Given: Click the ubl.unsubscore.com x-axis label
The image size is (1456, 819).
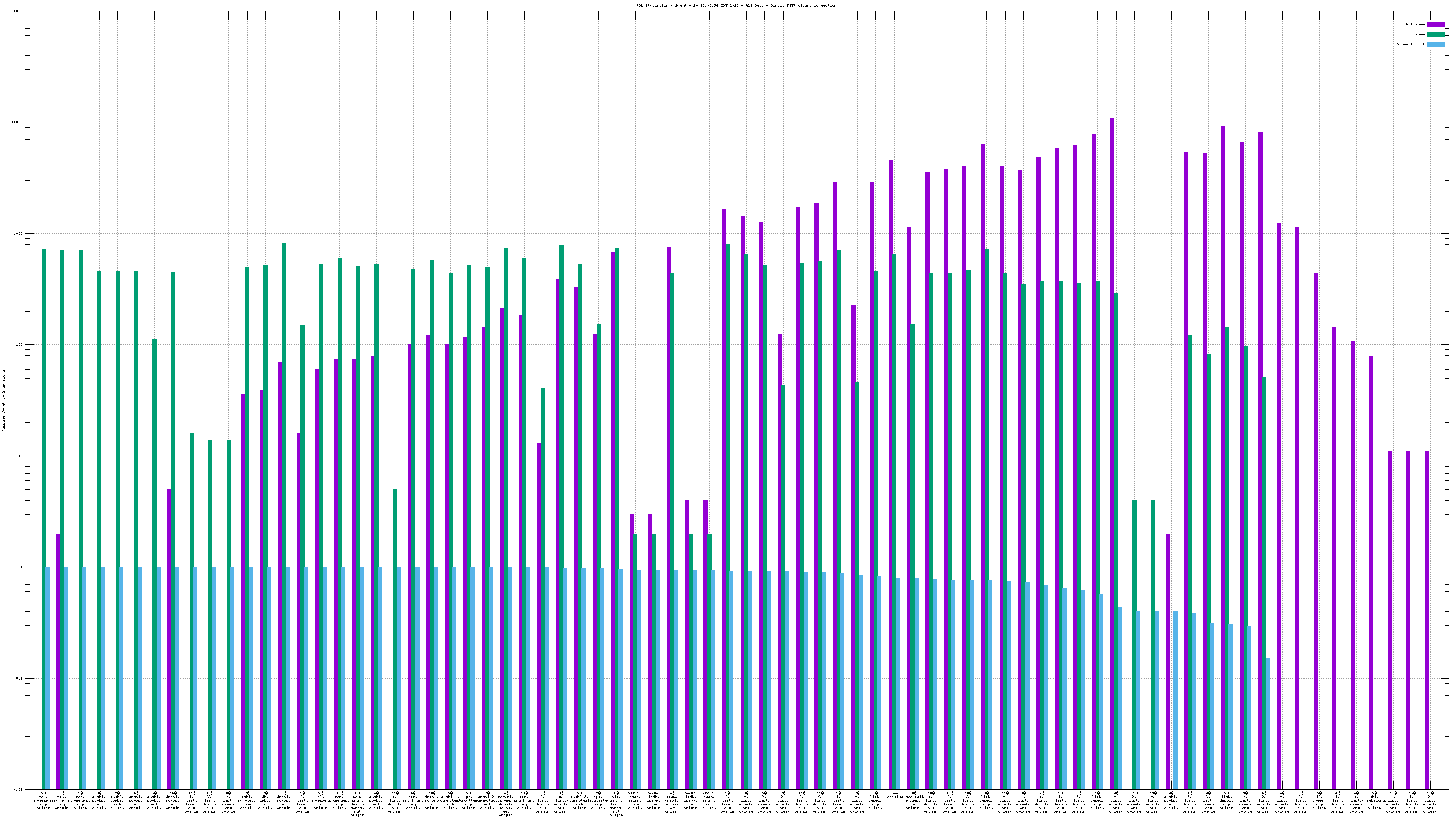Looking at the screenshot, I should [x=1374, y=800].
